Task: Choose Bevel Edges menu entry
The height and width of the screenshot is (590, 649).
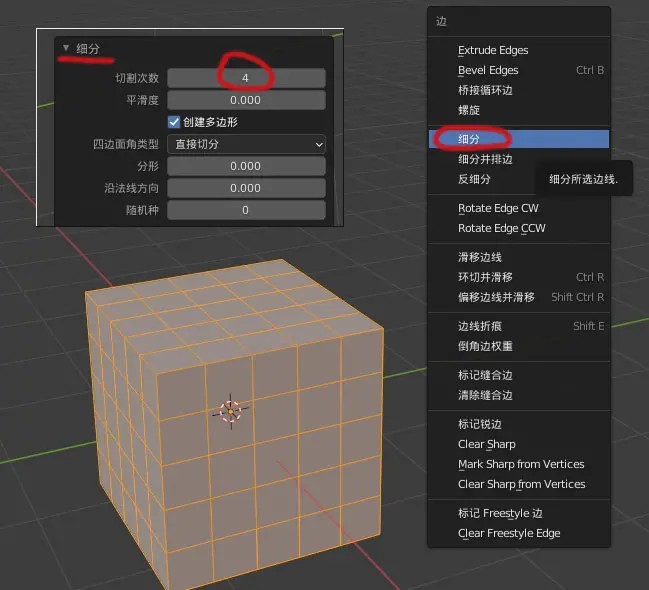Action: pos(519,70)
